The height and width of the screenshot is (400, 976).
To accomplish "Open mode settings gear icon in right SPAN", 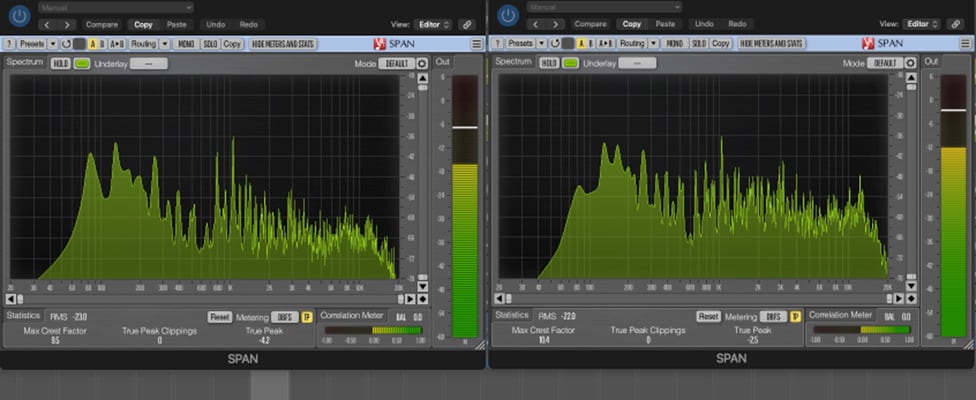I will (911, 63).
